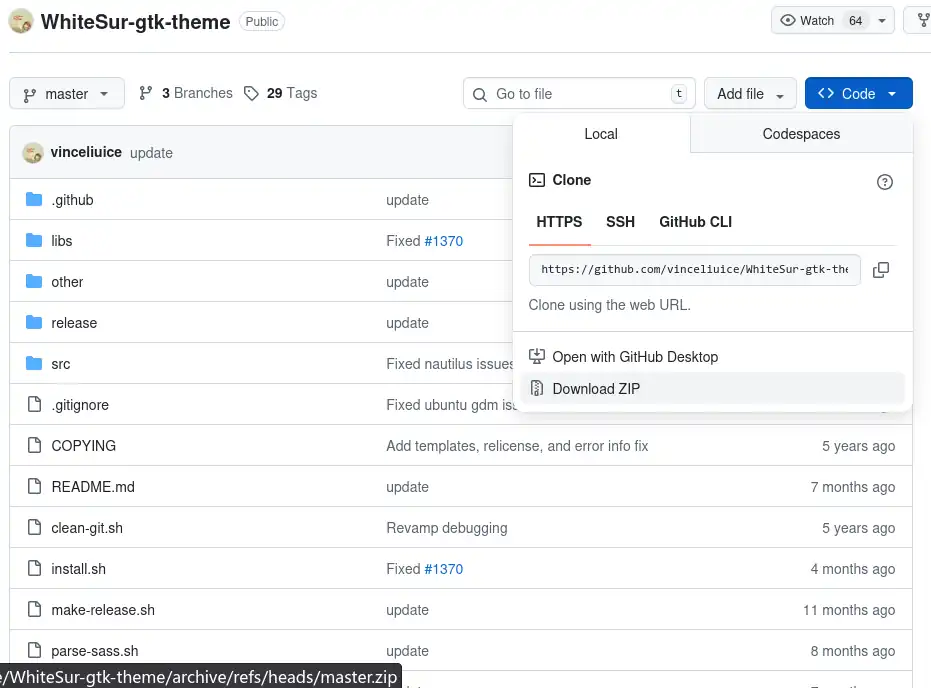Click the Download ZIP archive icon
The height and width of the screenshot is (688, 931).
tap(538, 388)
